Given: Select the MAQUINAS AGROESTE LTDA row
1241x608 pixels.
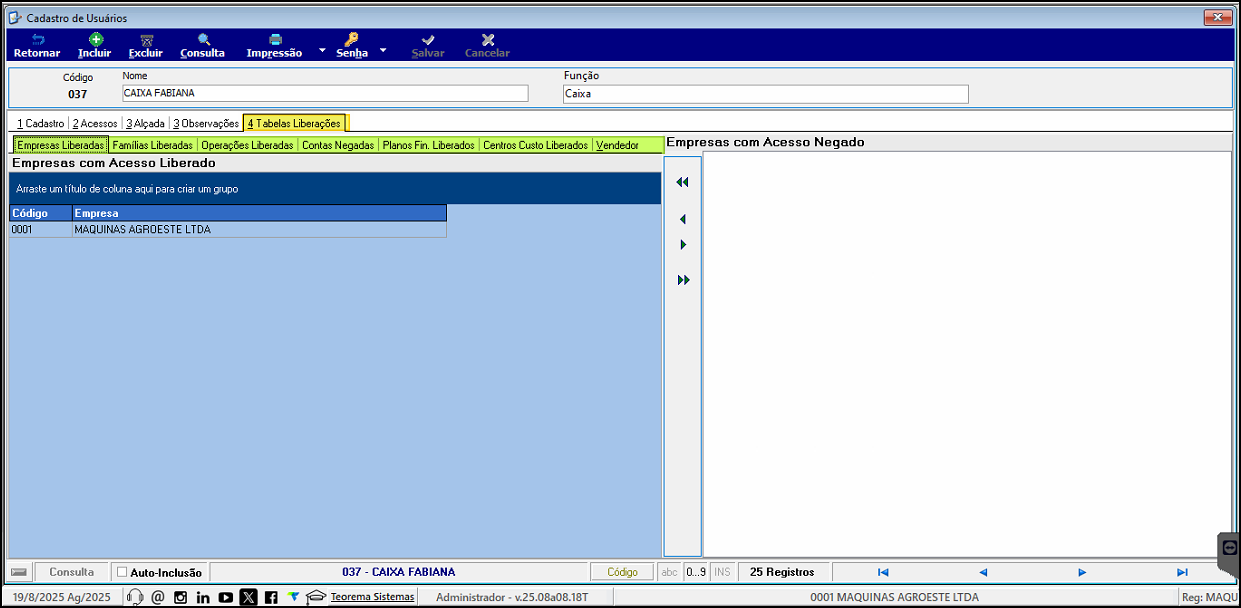Looking at the screenshot, I should coord(228,229).
